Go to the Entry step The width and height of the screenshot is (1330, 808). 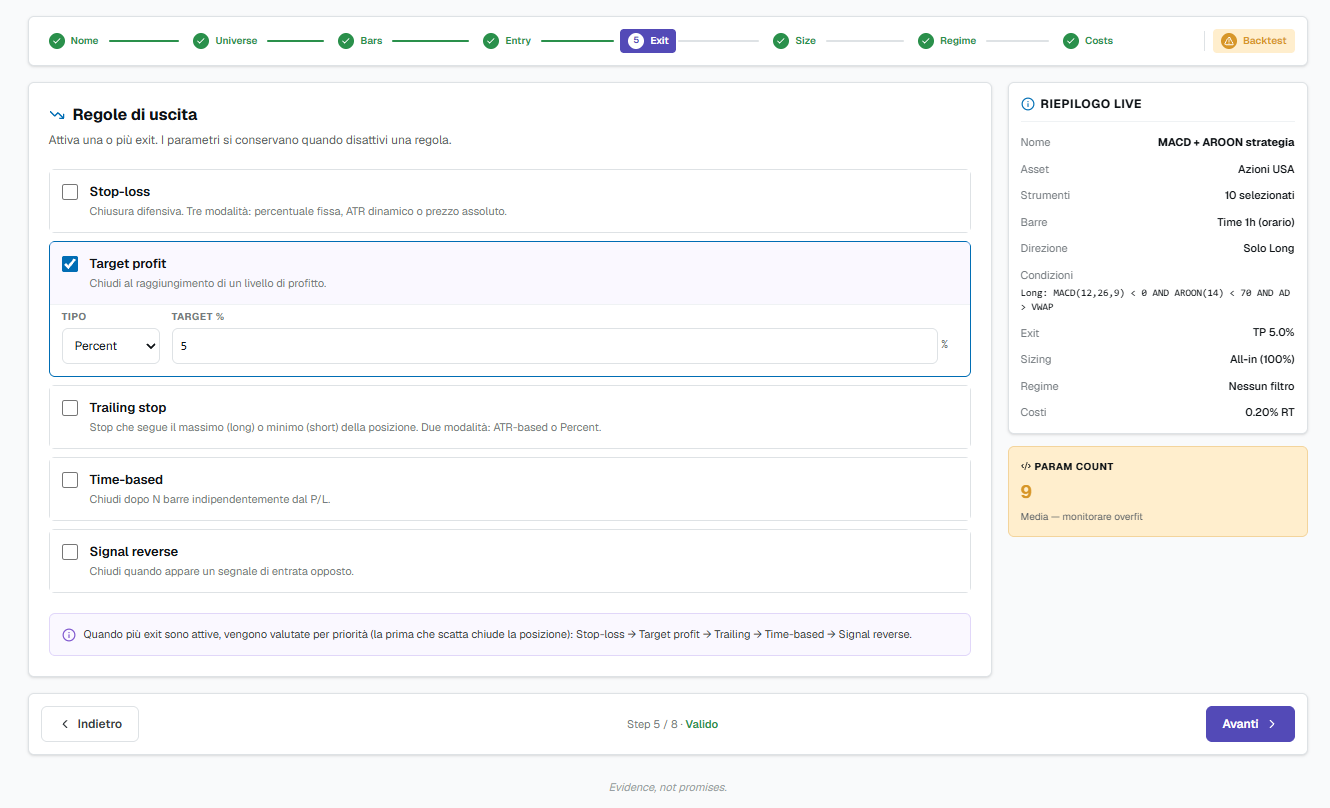click(x=507, y=41)
